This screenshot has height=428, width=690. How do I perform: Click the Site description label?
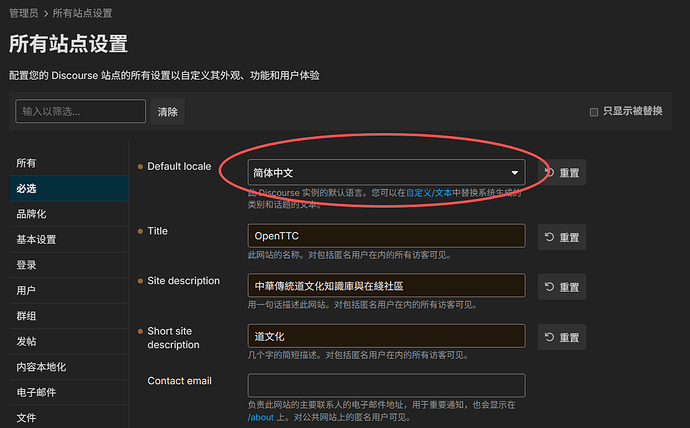pyautogui.click(x=184, y=281)
